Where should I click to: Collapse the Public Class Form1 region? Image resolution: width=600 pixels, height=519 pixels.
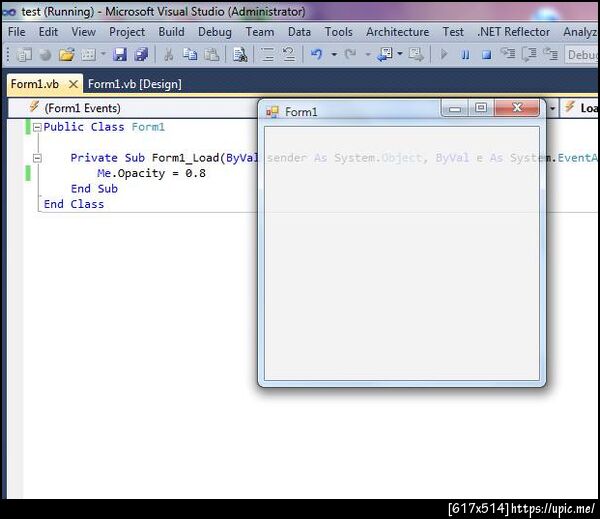coord(37,127)
